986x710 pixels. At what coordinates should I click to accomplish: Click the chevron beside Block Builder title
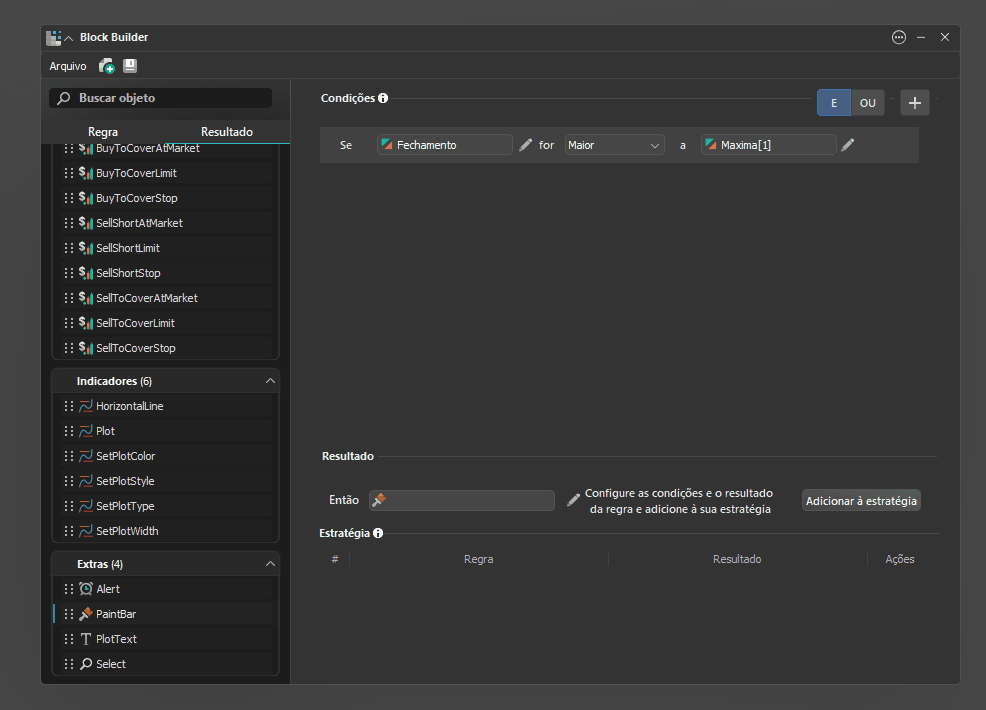69,38
